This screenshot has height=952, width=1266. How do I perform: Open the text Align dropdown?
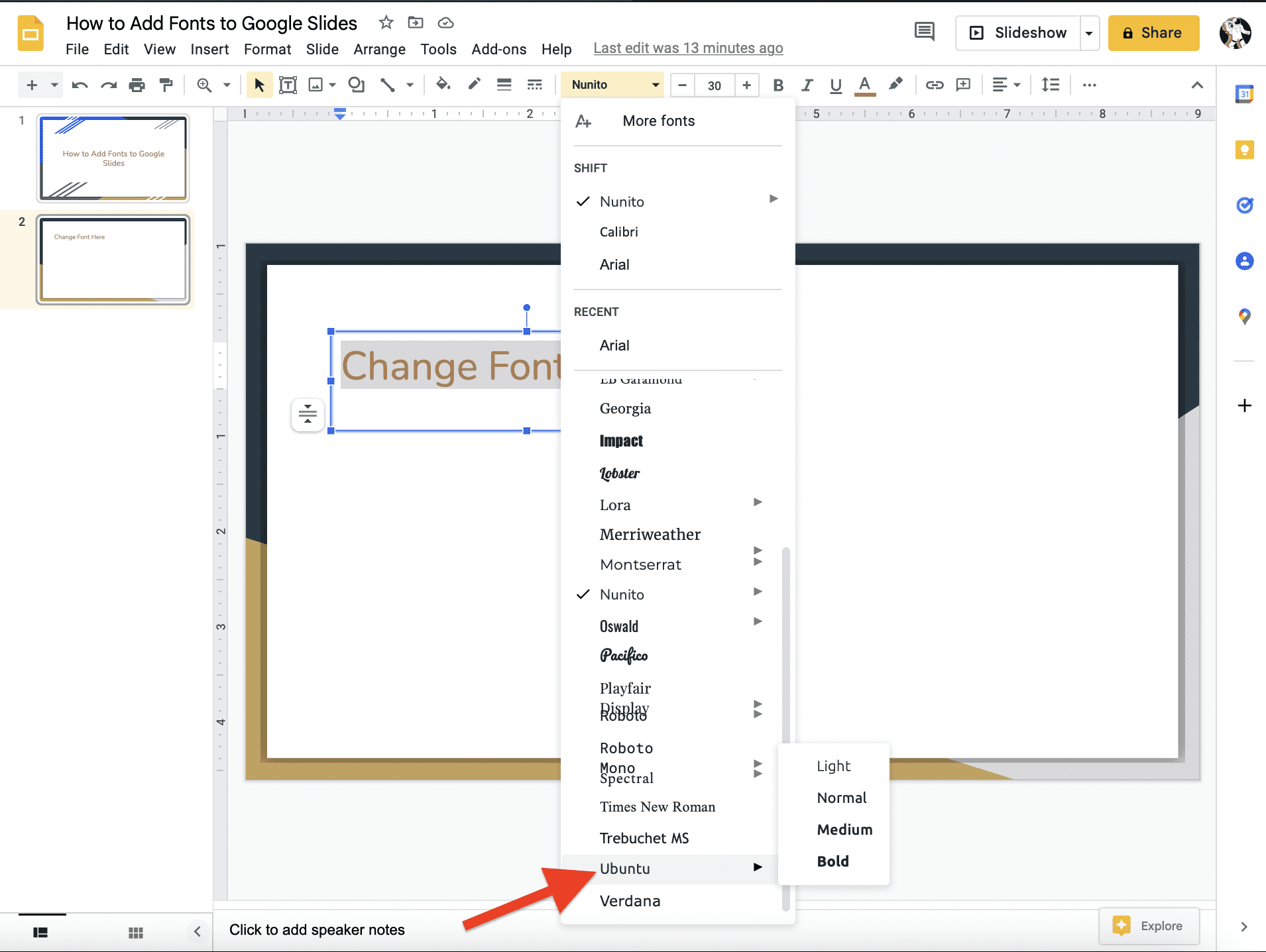point(1006,85)
